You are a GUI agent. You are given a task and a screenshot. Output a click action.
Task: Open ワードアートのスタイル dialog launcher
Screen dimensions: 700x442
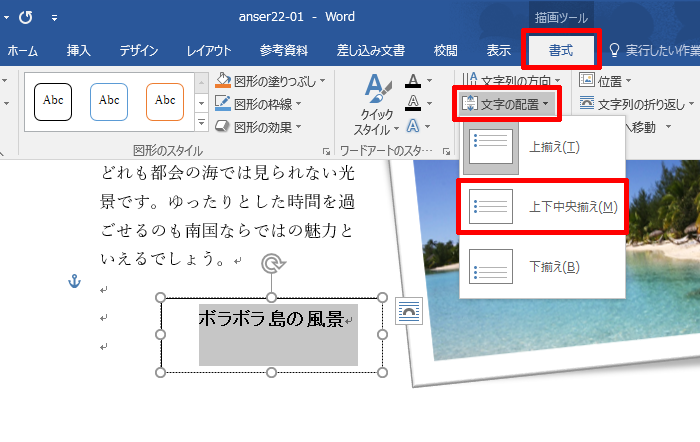pyautogui.click(x=446, y=152)
